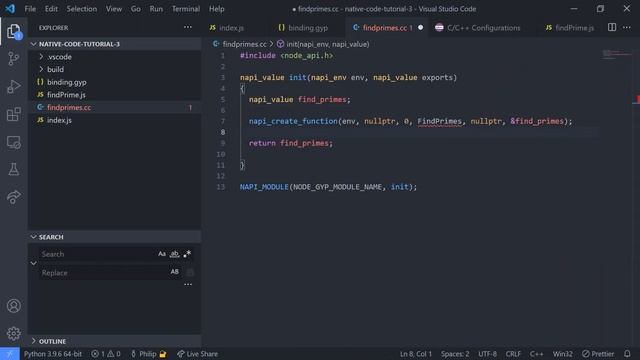The height and width of the screenshot is (360, 640).
Task: Select Win32 C++ configuration in status bar
Action: (x=562, y=354)
